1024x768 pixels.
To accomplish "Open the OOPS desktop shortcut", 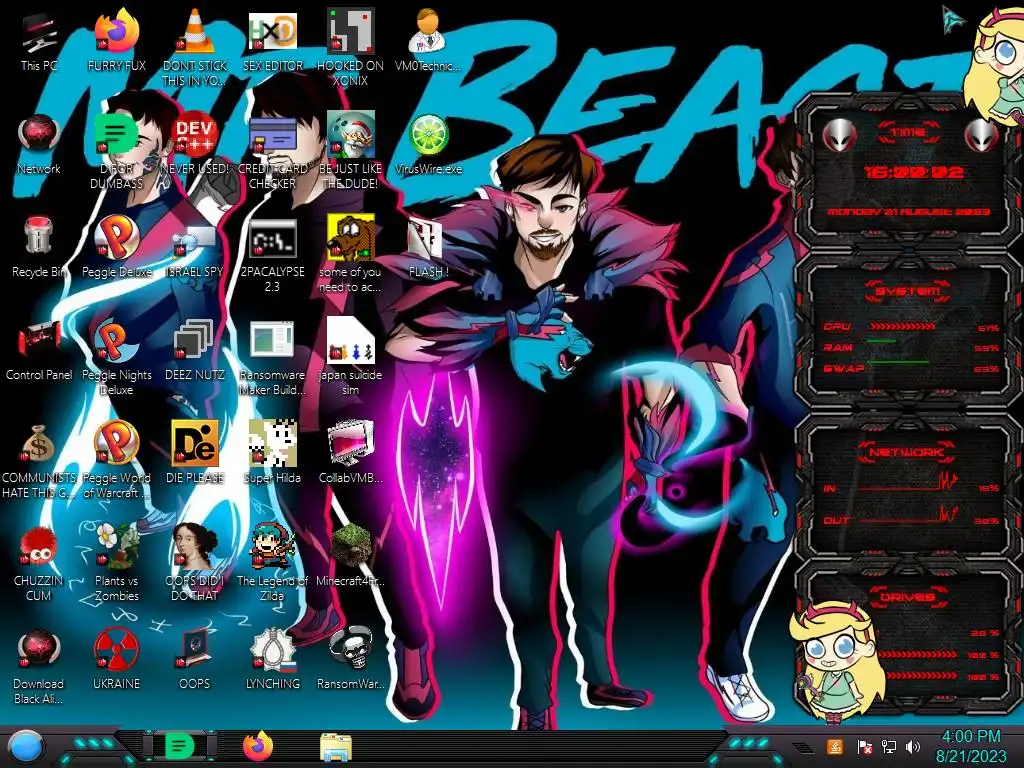I will (x=195, y=661).
